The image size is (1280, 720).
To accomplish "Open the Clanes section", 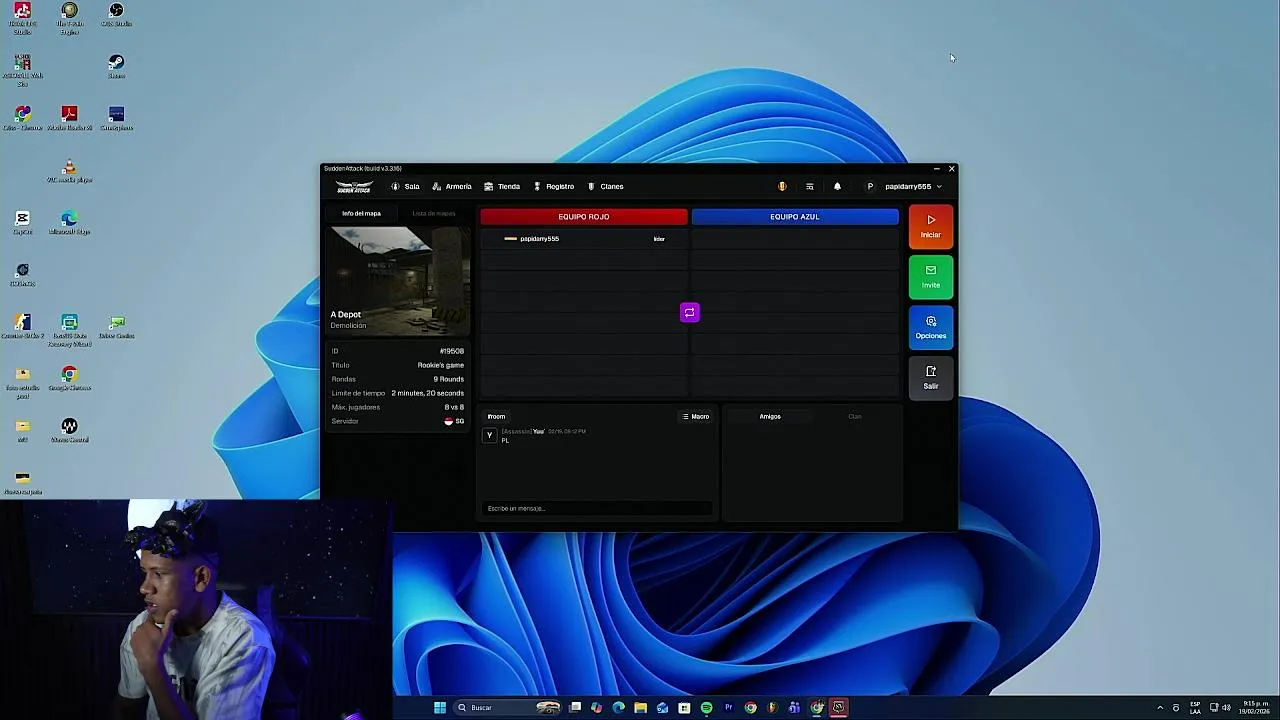I will pos(605,186).
